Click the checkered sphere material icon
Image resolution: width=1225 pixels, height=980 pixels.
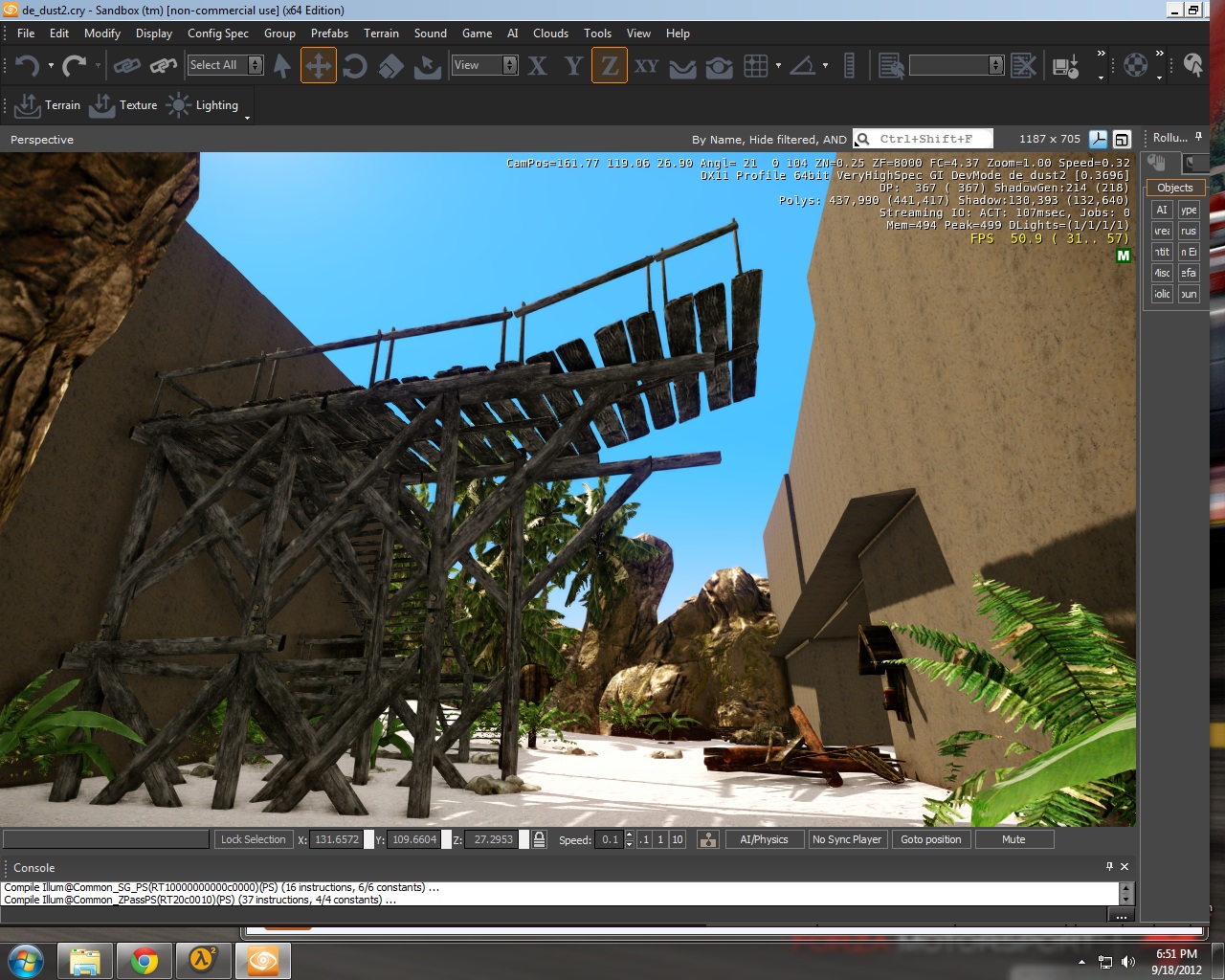pyautogui.click(x=1135, y=65)
